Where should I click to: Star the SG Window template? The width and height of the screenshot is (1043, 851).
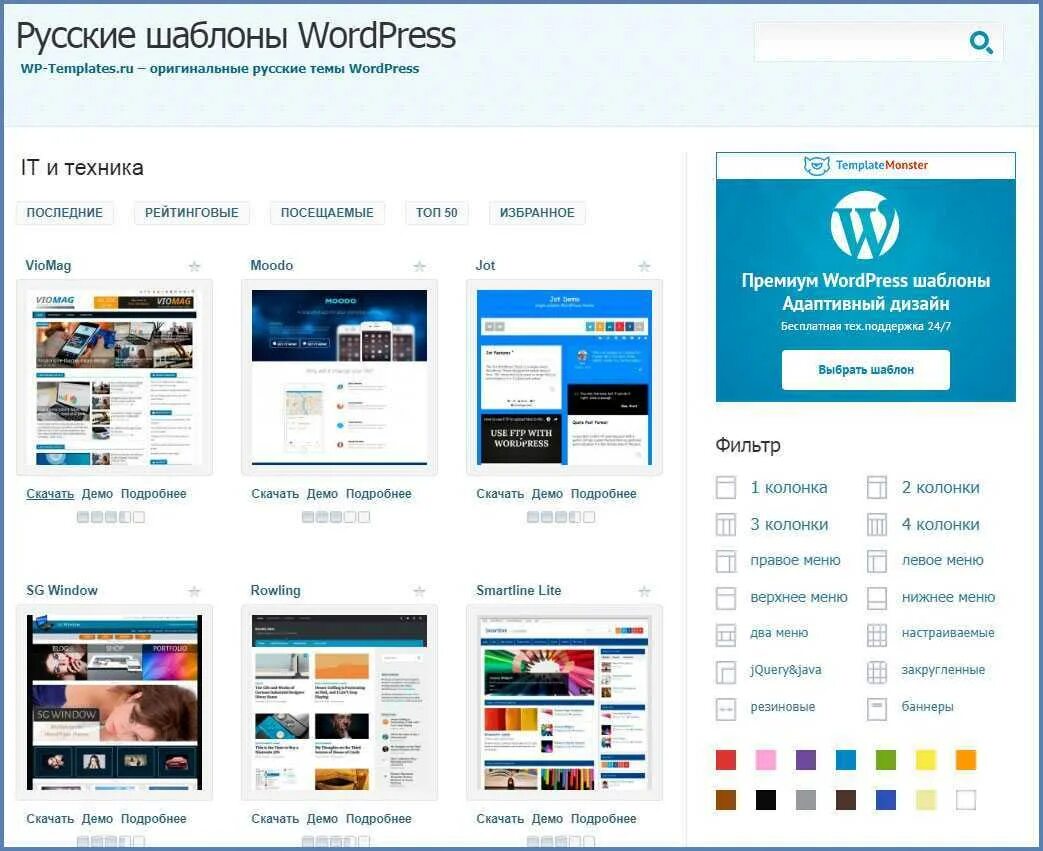[x=194, y=591]
